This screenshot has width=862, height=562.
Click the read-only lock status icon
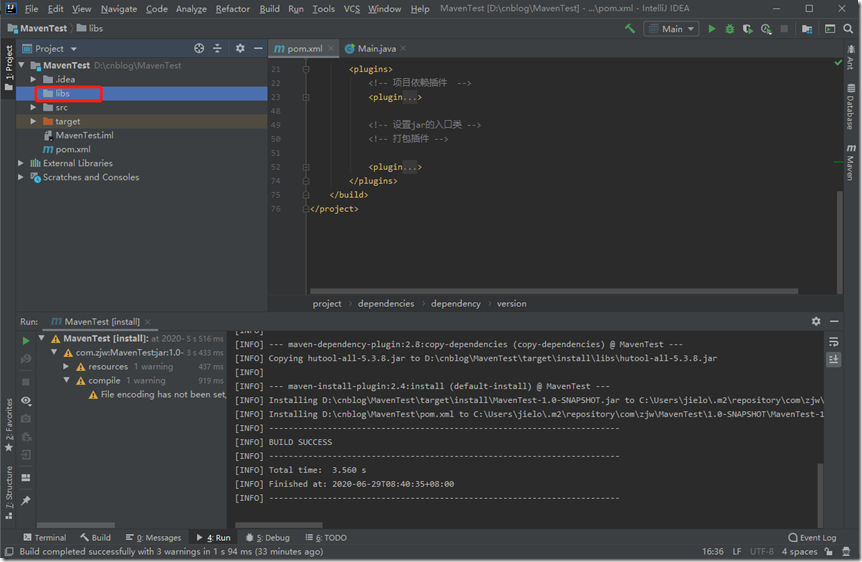pyautogui.click(x=828, y=552)
